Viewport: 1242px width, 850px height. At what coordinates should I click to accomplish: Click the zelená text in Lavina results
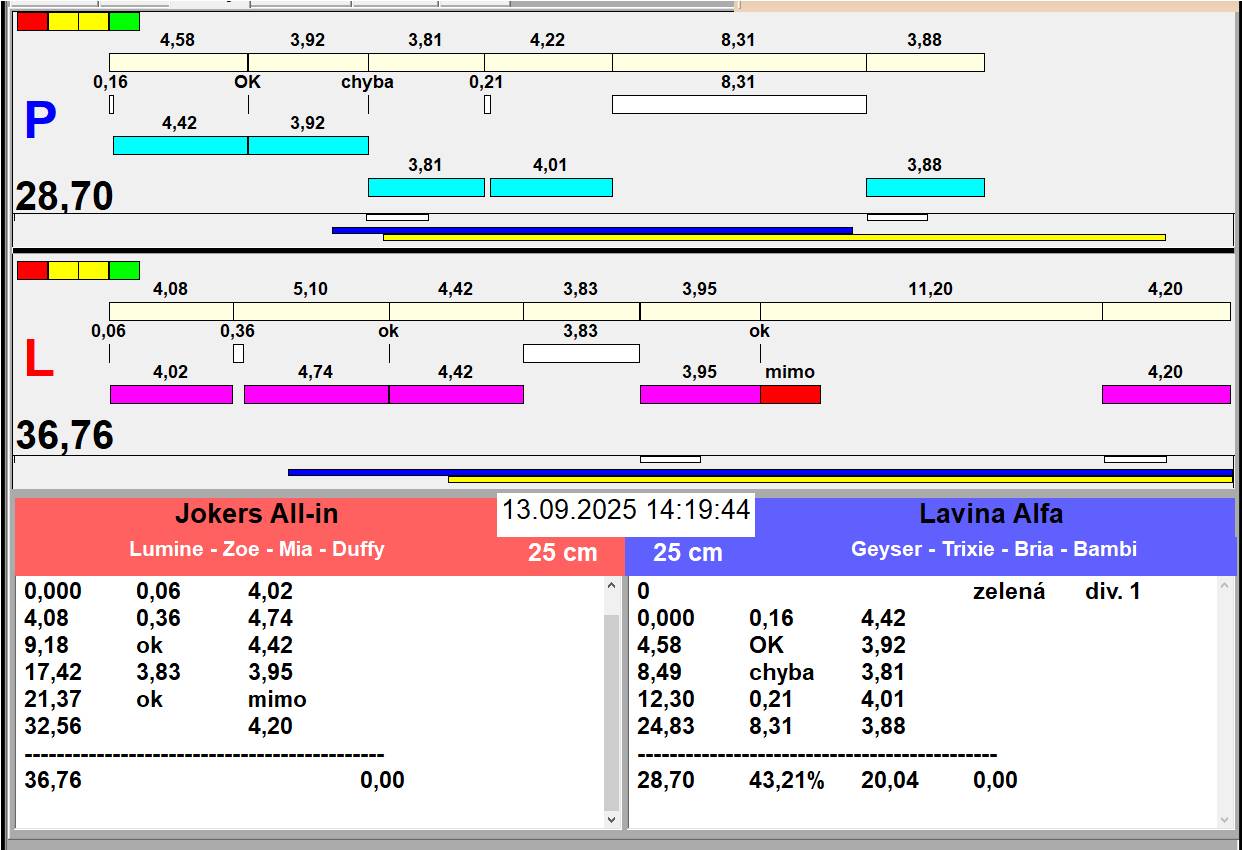pyautogui.click(x=1009, y=591)
